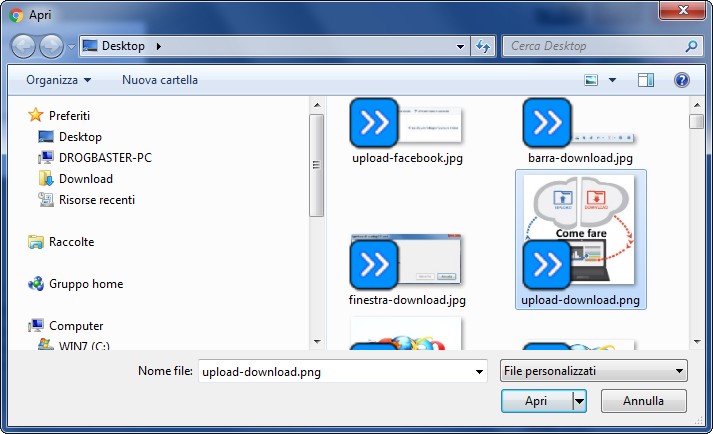Screen dimensions: 713x434
Task: Click the Refresh button next to address bar
Action: pos(483,46)
